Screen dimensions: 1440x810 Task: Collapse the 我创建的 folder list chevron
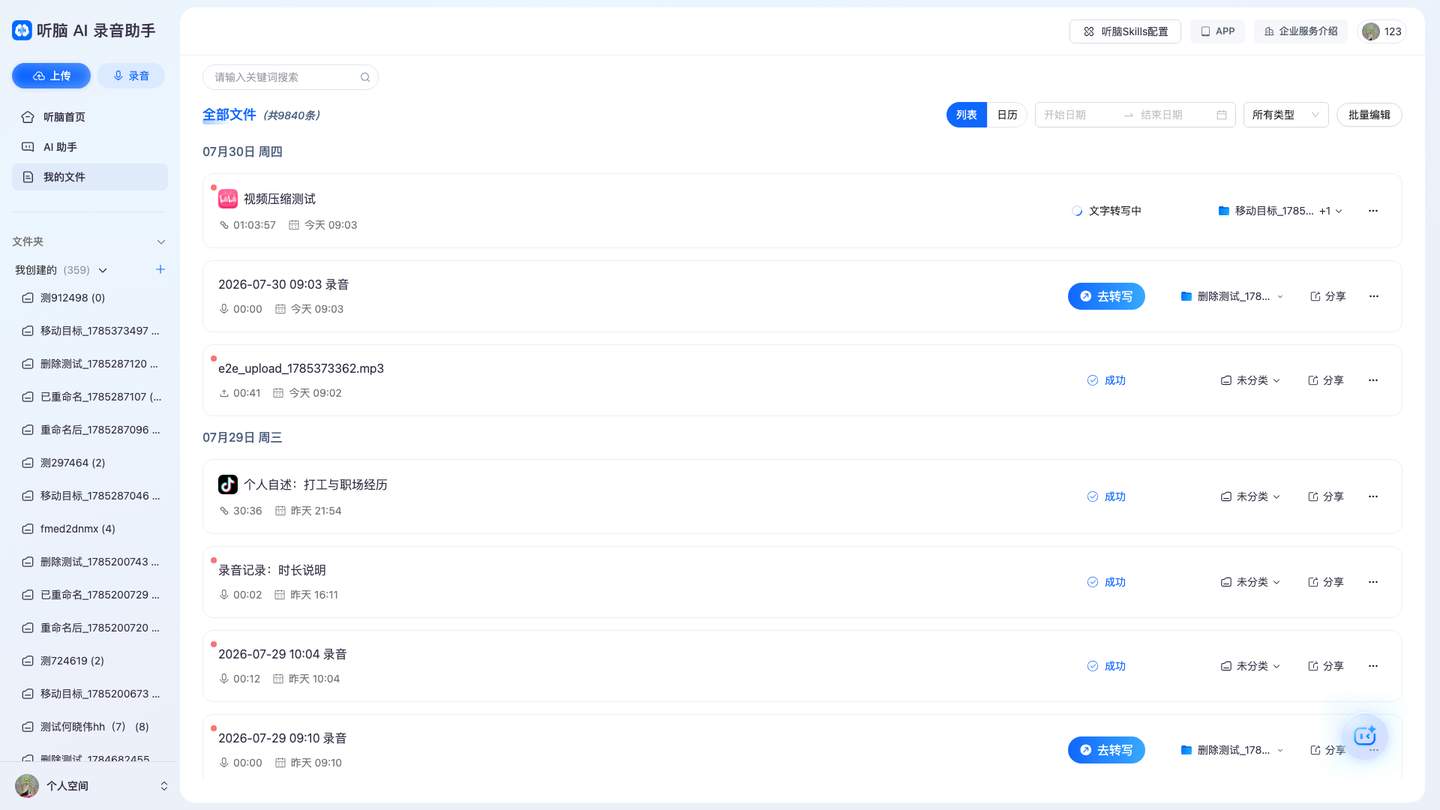click(x=102, y=270)
